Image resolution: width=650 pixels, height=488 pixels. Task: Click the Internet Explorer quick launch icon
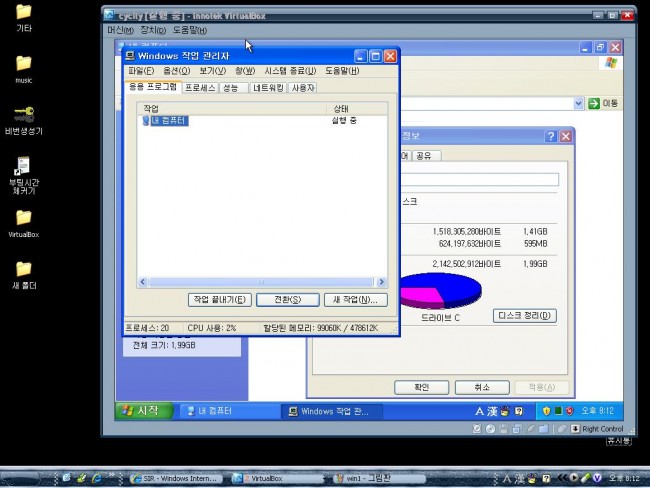(97, 478)
